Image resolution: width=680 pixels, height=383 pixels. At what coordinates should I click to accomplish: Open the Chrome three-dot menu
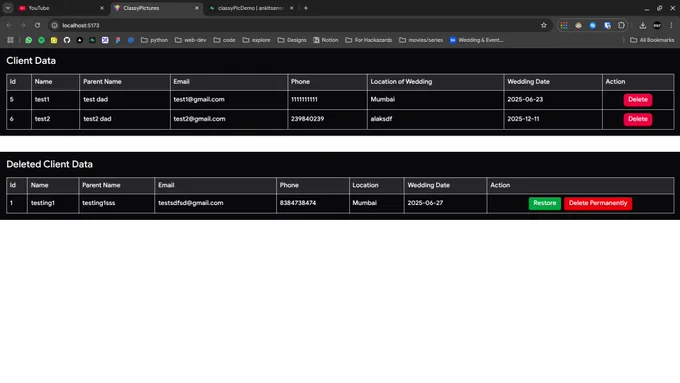671,26
